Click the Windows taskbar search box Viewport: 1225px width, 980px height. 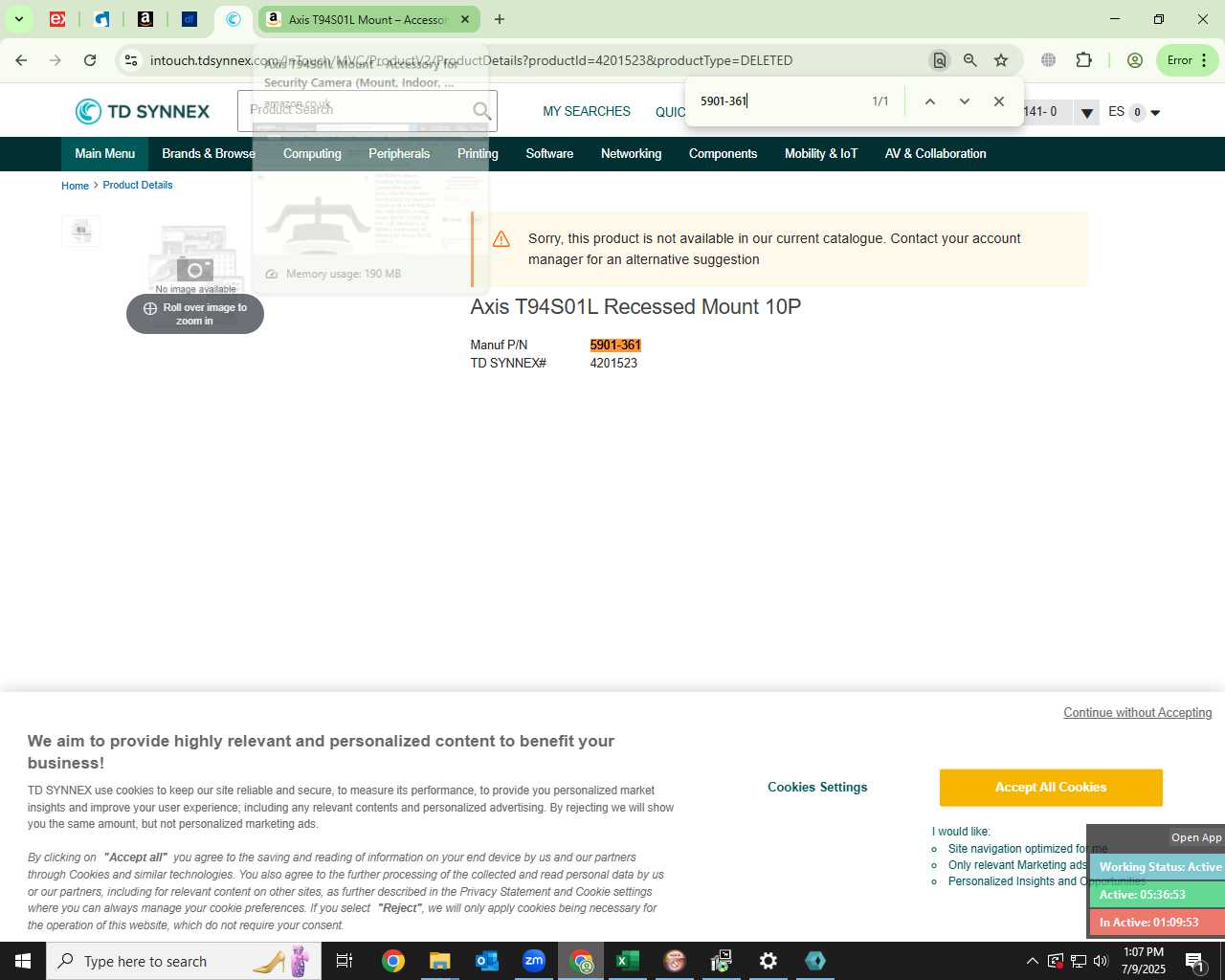184,961
